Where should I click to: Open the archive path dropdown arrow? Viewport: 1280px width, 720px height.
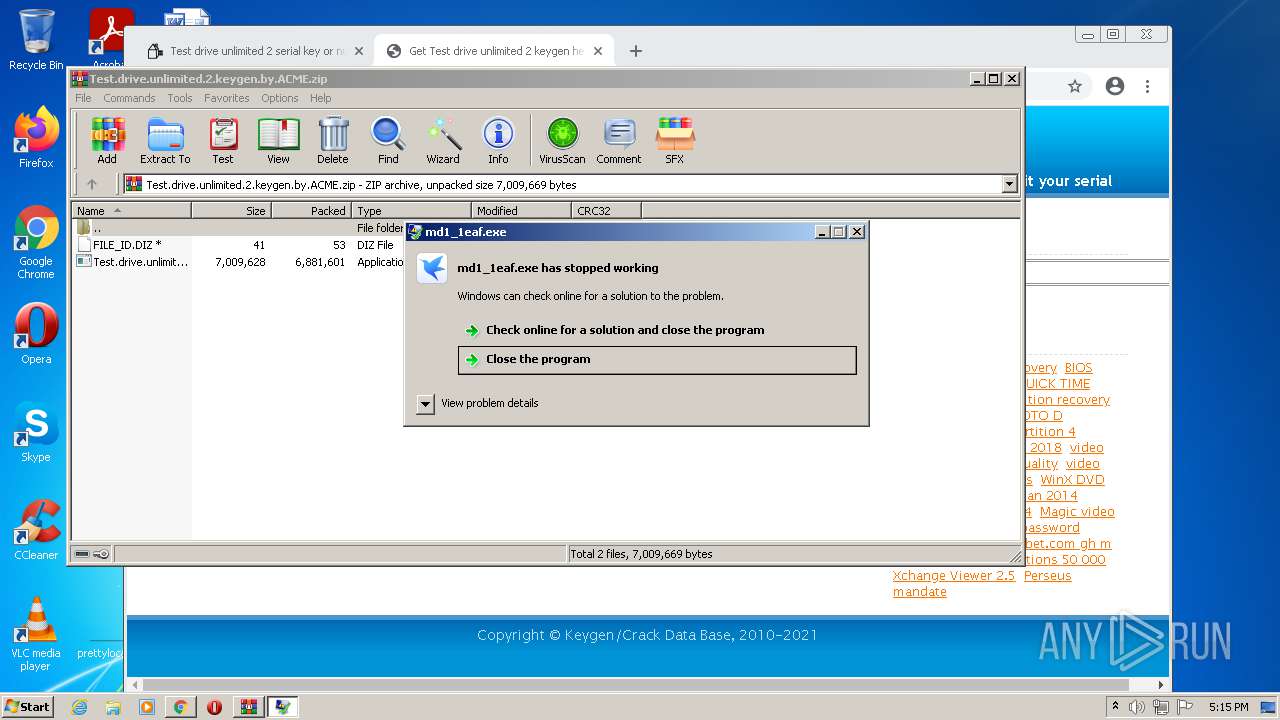(x=1009, y=184)
